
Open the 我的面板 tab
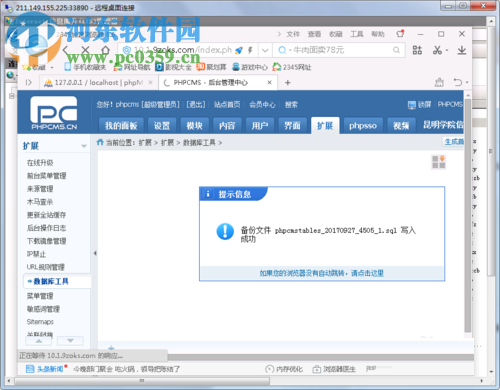tap(121, 126)
